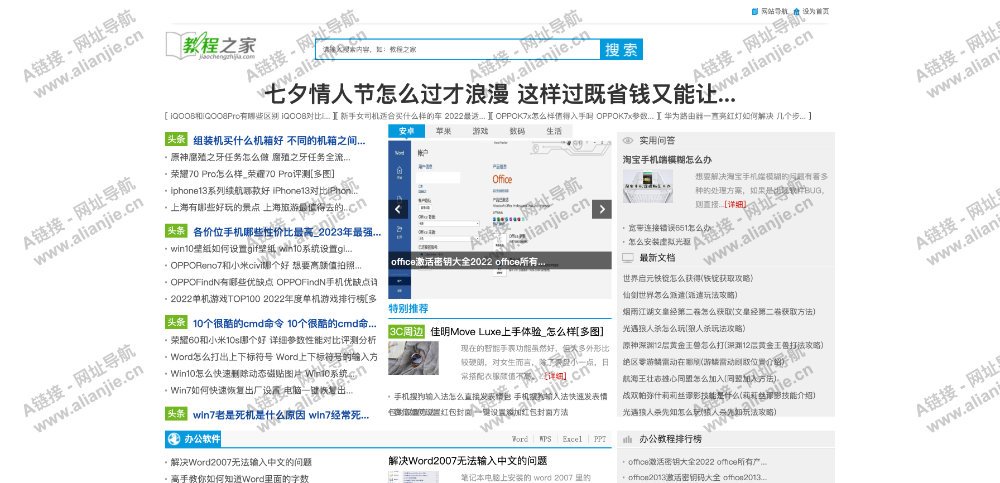Click the globe icon beside 办公软件

[173, 439]
